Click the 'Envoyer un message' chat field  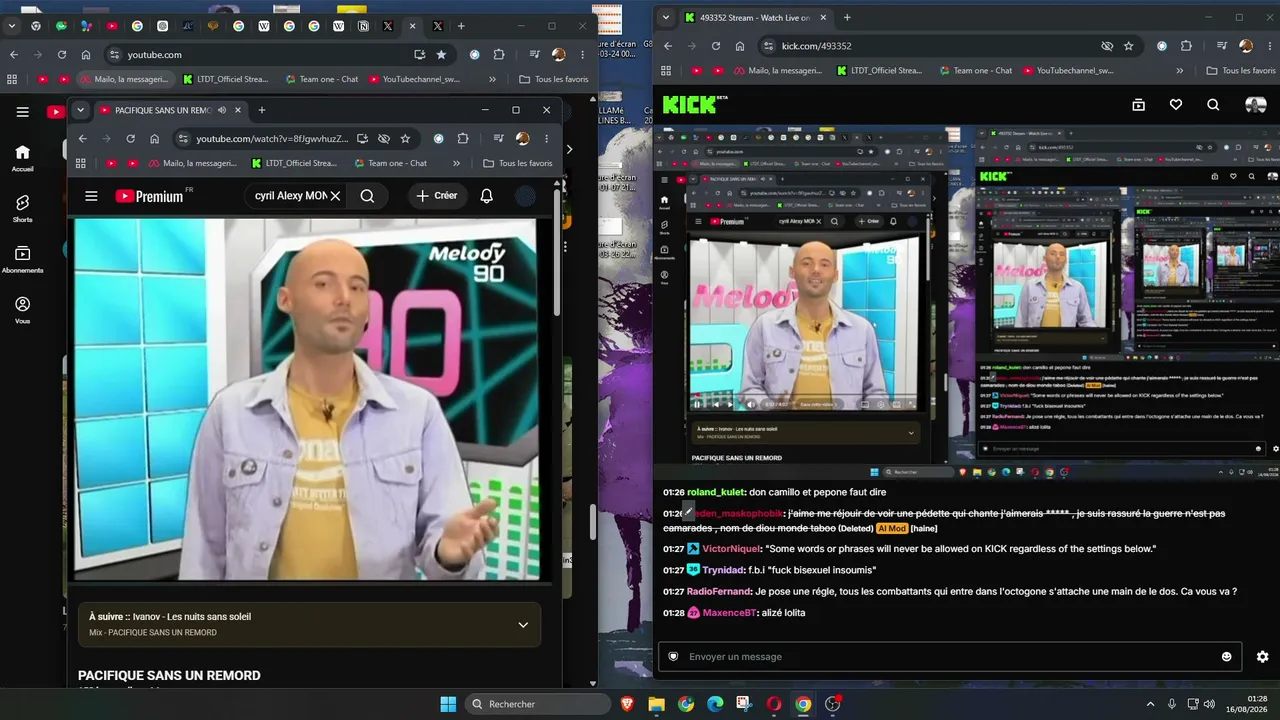(x=949, y=656)
